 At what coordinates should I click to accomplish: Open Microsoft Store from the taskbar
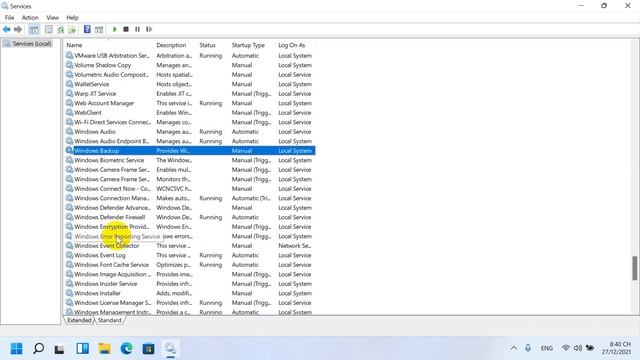[x=149, y=349]
